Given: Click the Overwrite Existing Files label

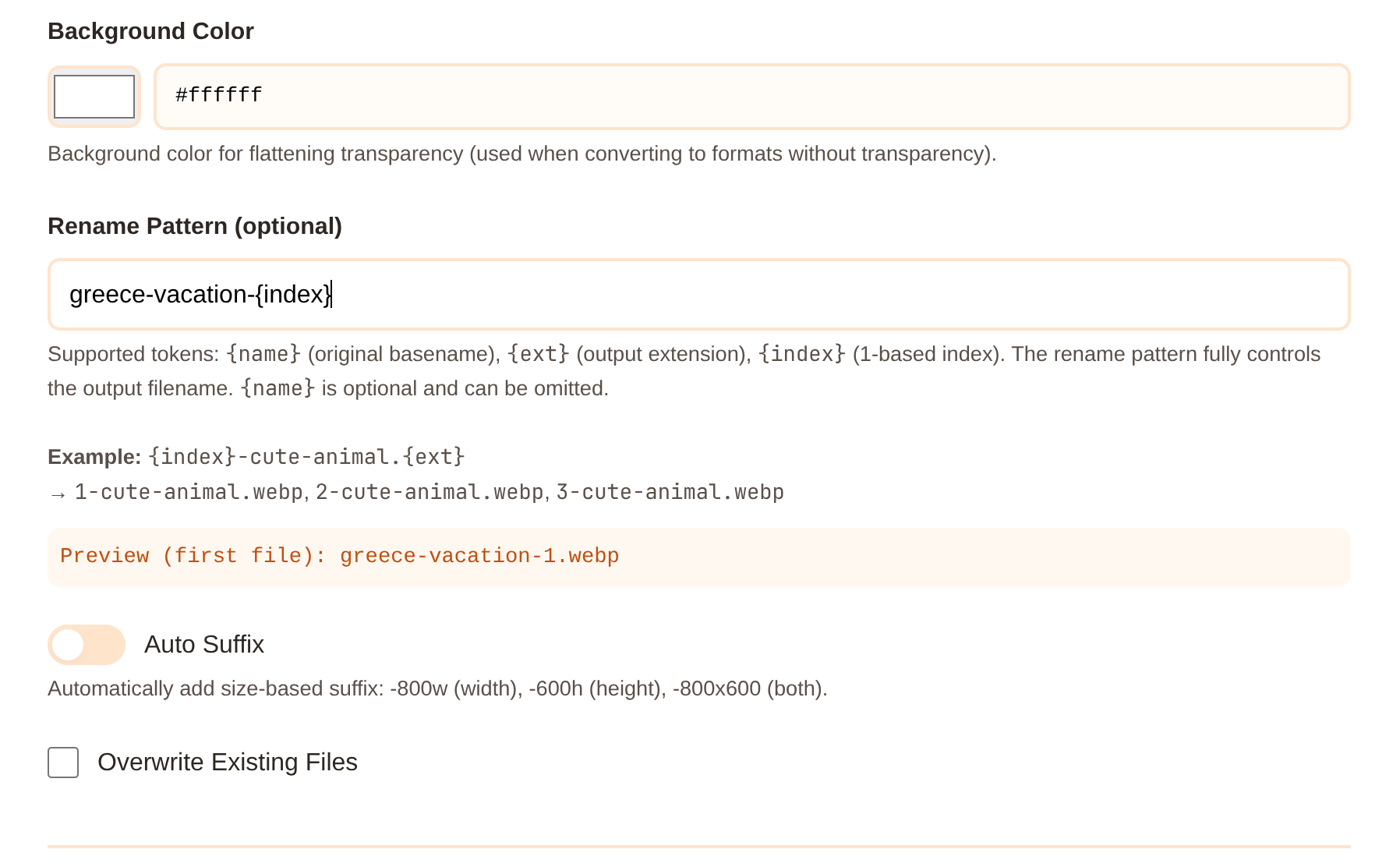Looking at the screenshot, I should 227,763.
